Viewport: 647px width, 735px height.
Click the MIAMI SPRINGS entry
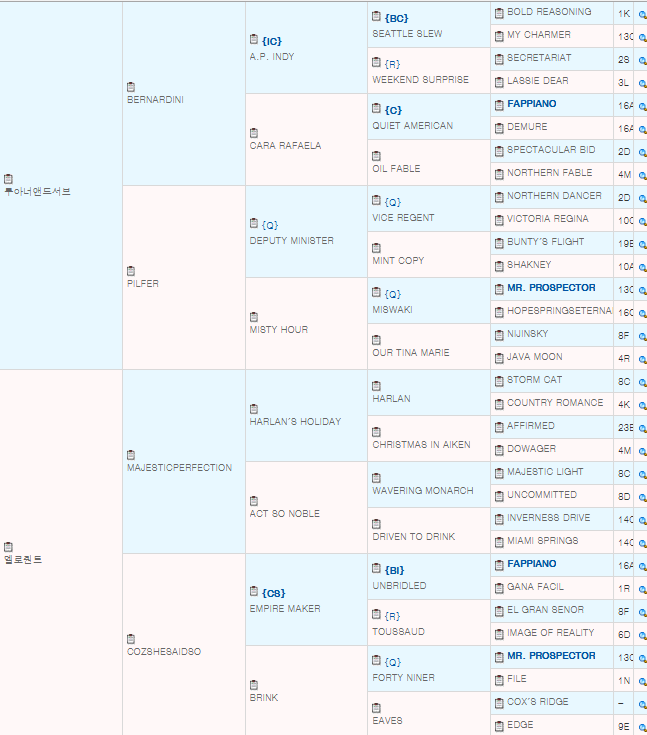pos(543,540)
